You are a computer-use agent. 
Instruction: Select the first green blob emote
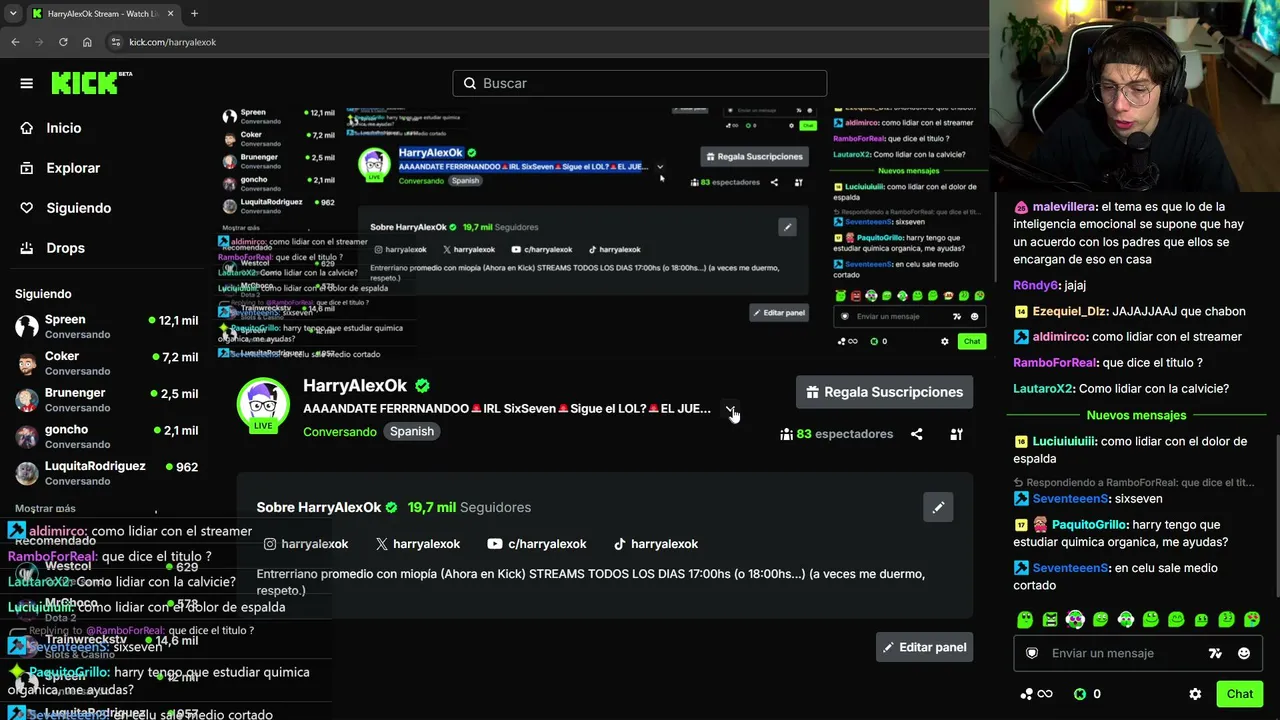click(1025, 620)
